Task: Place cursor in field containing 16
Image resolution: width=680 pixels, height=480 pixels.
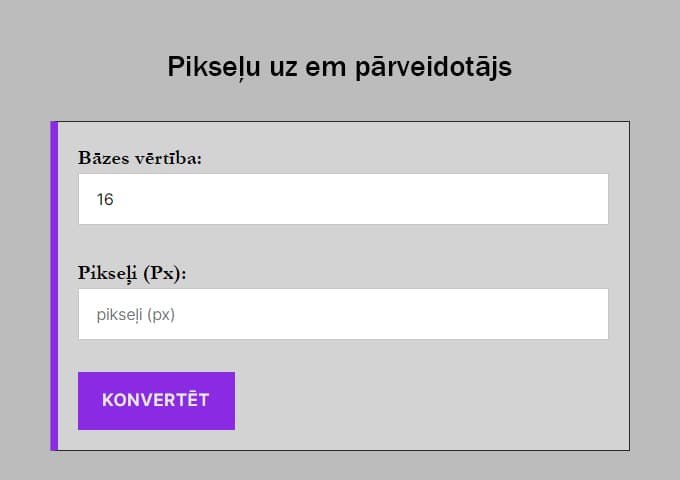Action: (343, 199)
